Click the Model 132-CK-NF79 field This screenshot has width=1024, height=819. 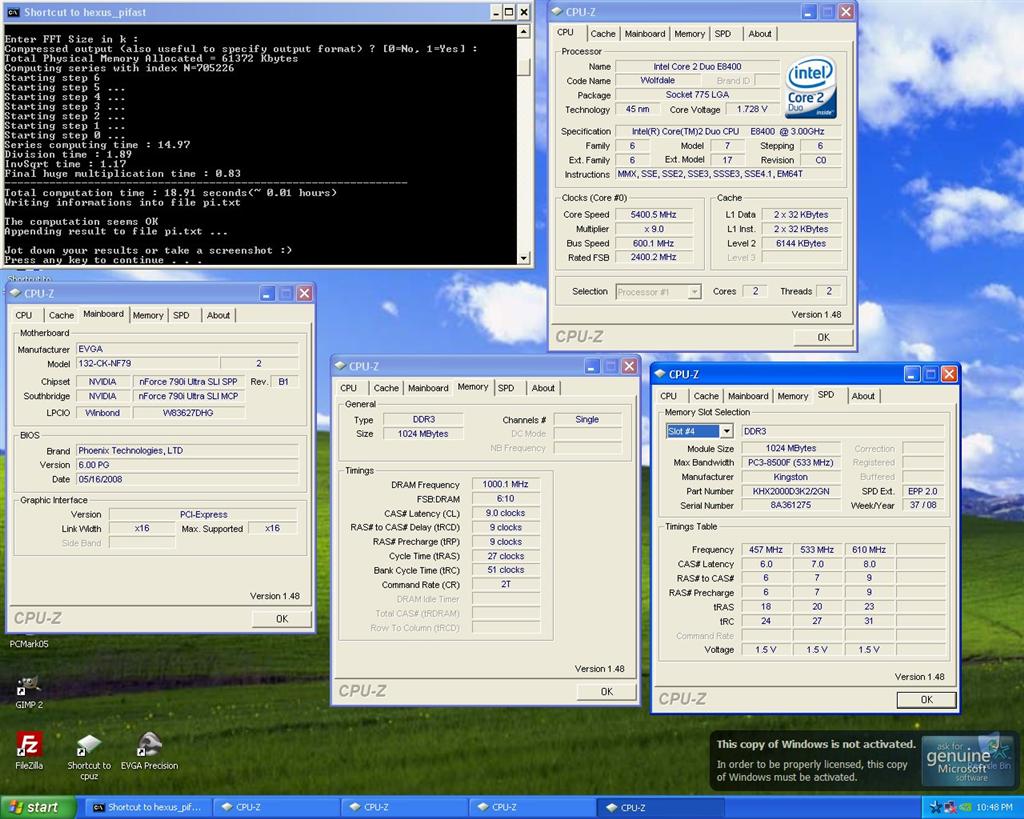[x=148, y=363]
